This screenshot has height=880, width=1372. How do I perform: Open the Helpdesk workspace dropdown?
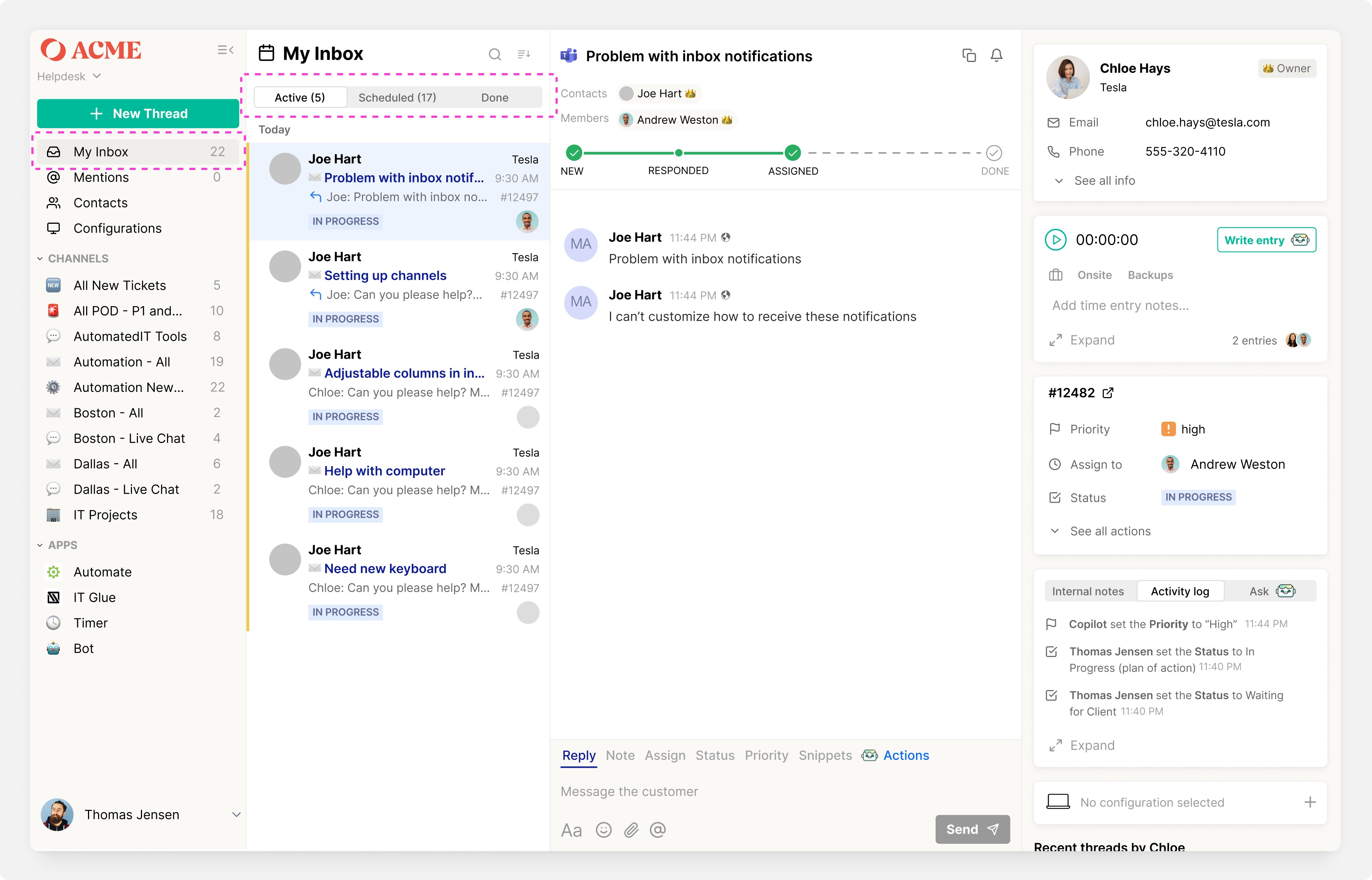point(69,76)
